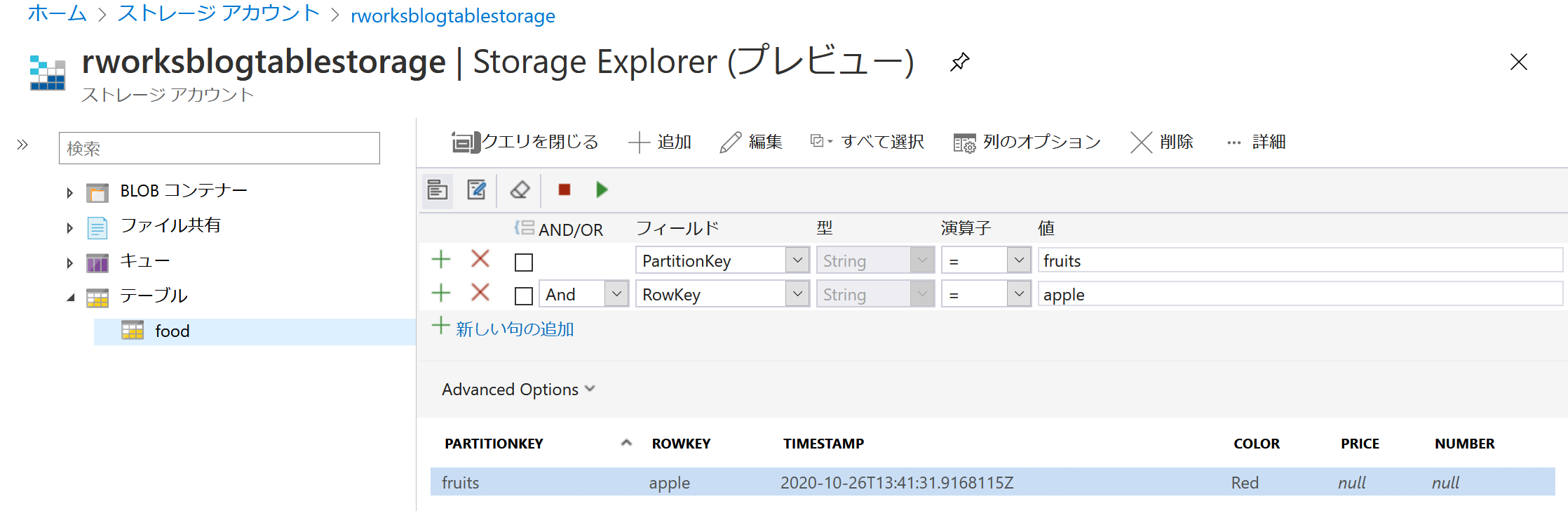1568x511 pixels.
Task: Click the query builder view icon
Action: (438, 190)
